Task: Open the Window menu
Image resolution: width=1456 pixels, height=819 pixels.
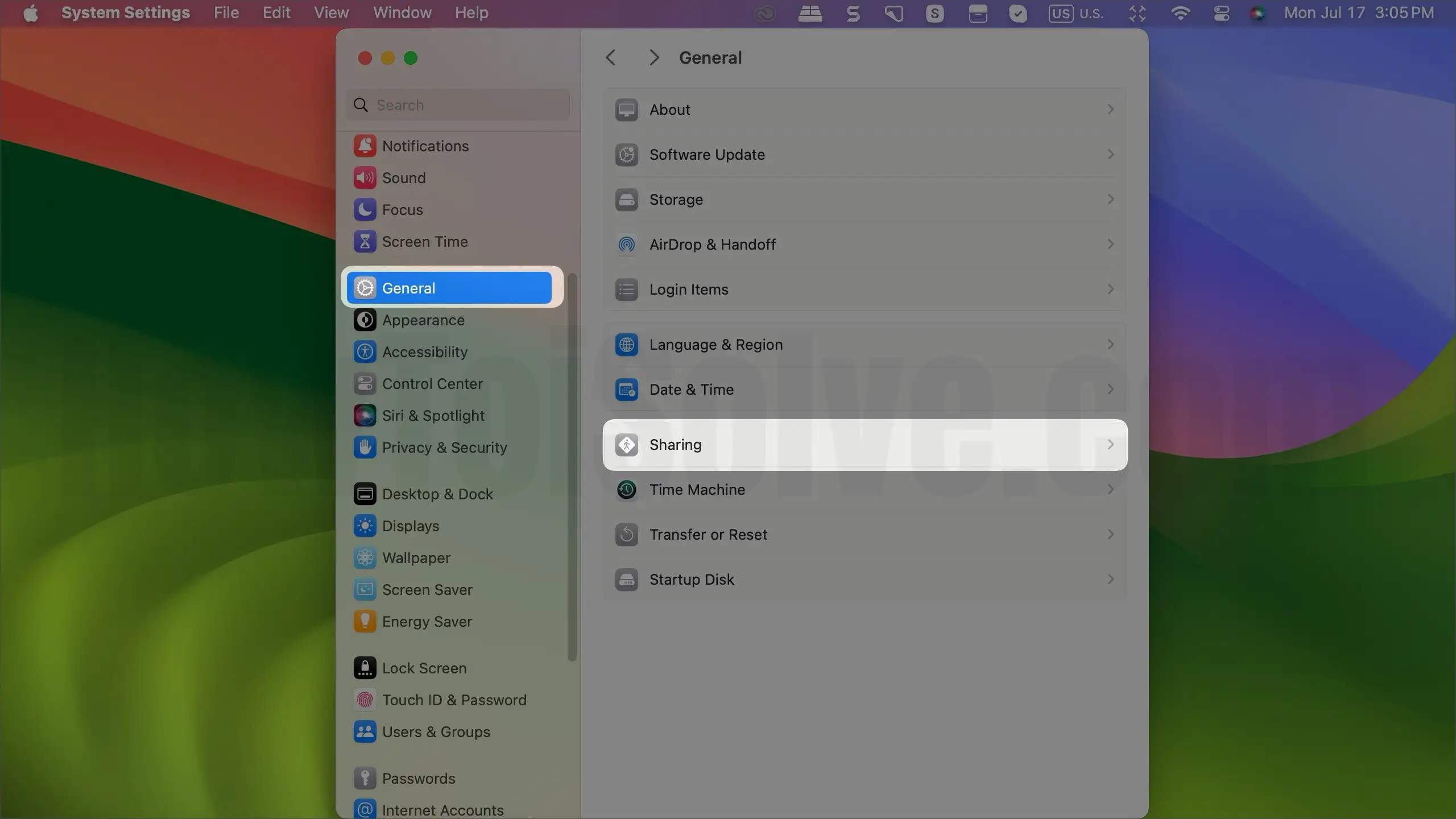Action: (x=402, y=13)
